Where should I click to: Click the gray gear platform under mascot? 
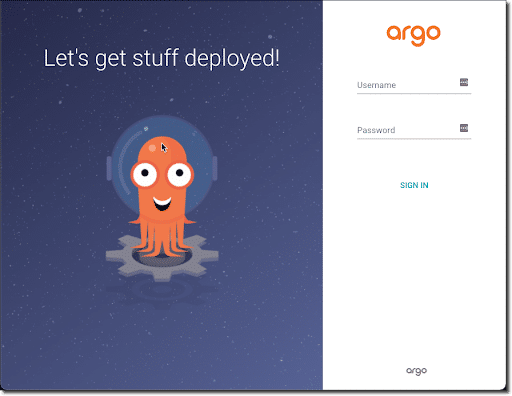162,257
